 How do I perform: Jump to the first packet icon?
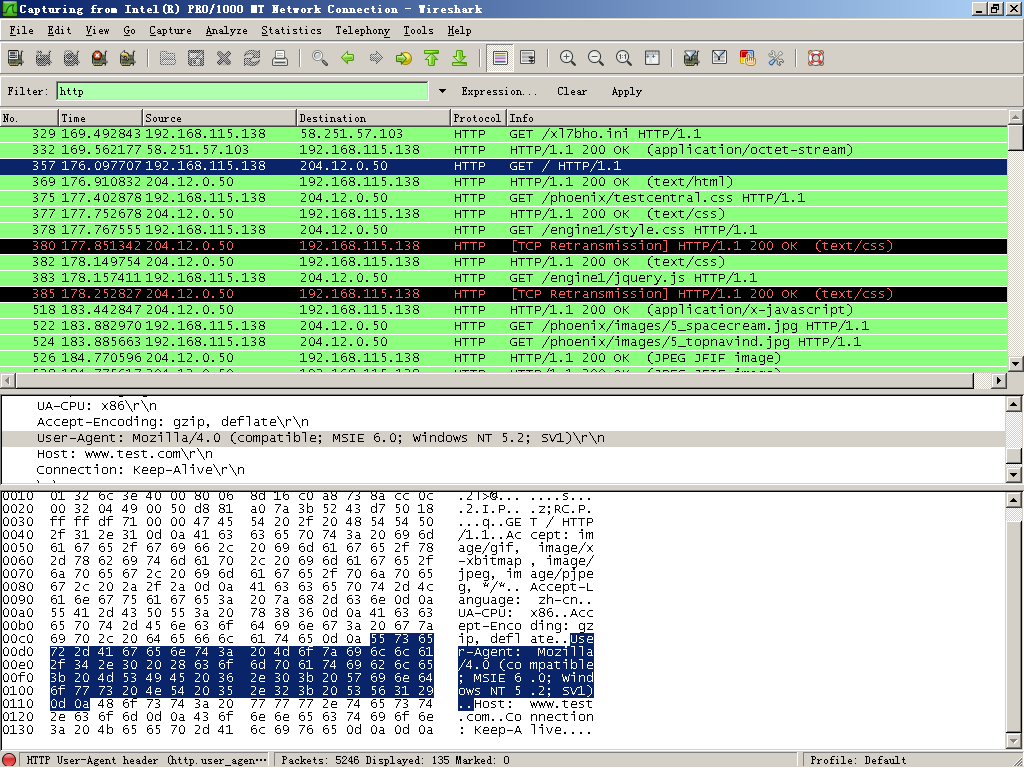432,58
